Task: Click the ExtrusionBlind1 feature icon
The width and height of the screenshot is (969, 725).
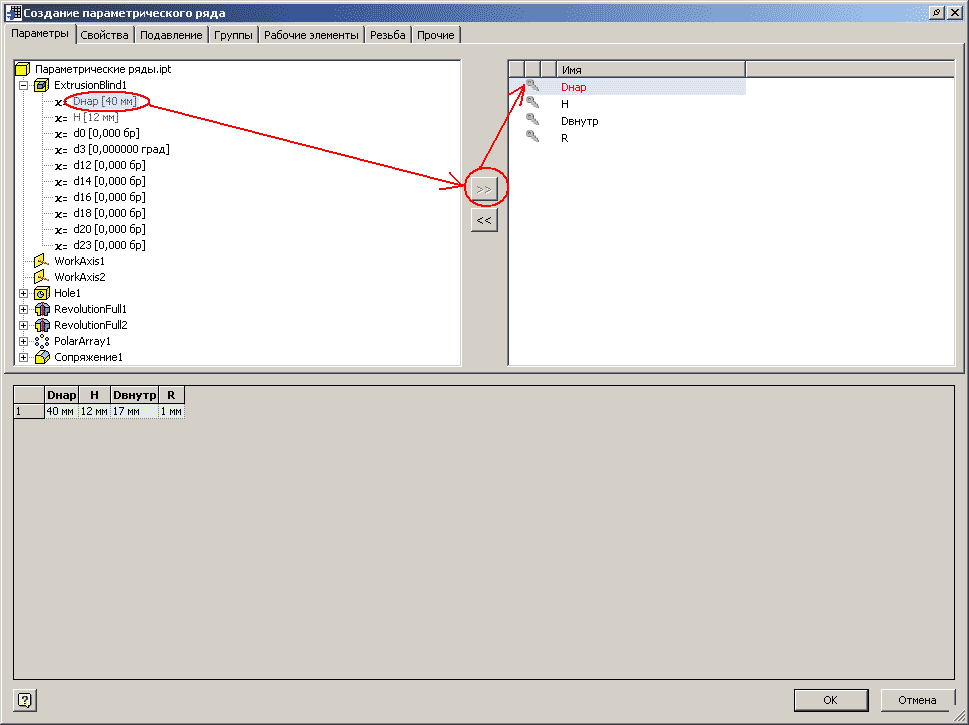Action: [x=41, y=85]
